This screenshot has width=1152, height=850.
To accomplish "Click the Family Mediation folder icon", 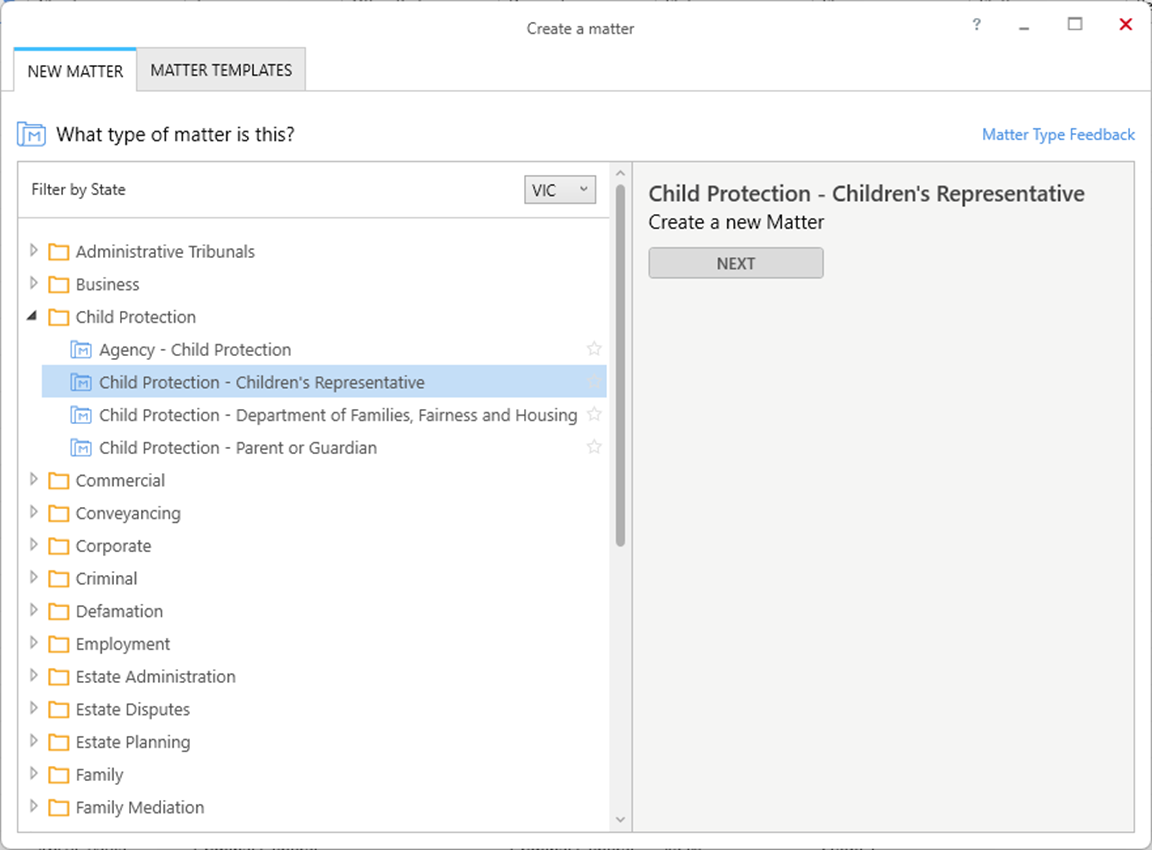I will [58, 808].
